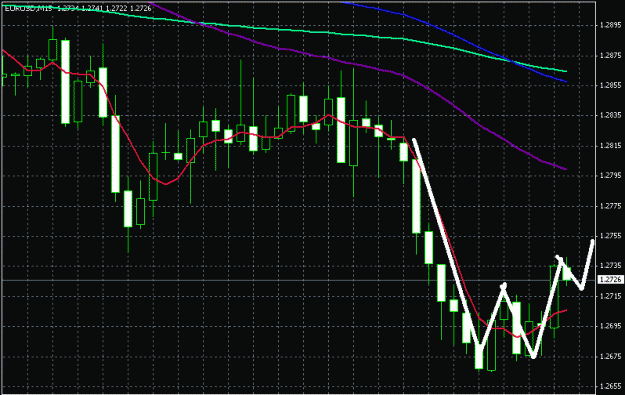Click the 1.2715 price axis label
Image resolution: width=625 pixels, height=395 pixels.
point(610,296)
